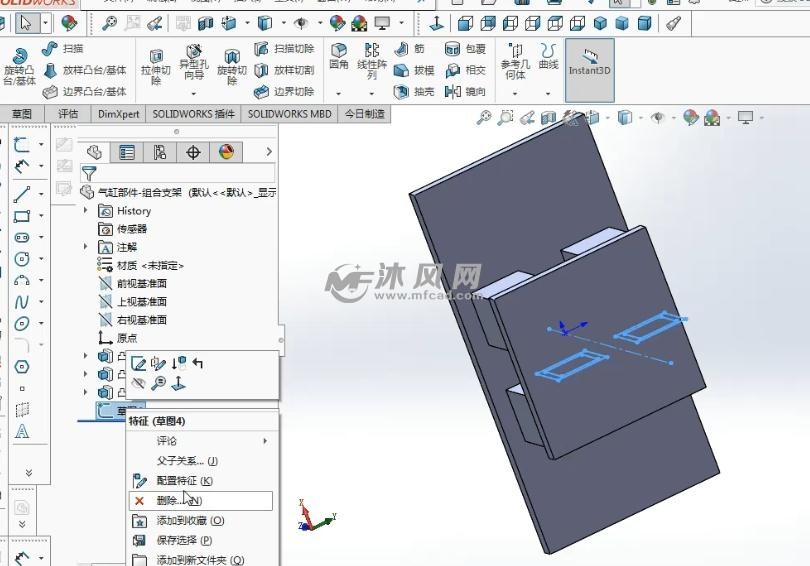Choose 删除 delete in context menu
Viewport: 810px width, 566px height.
pyautogui.click(x=201, y=501)
